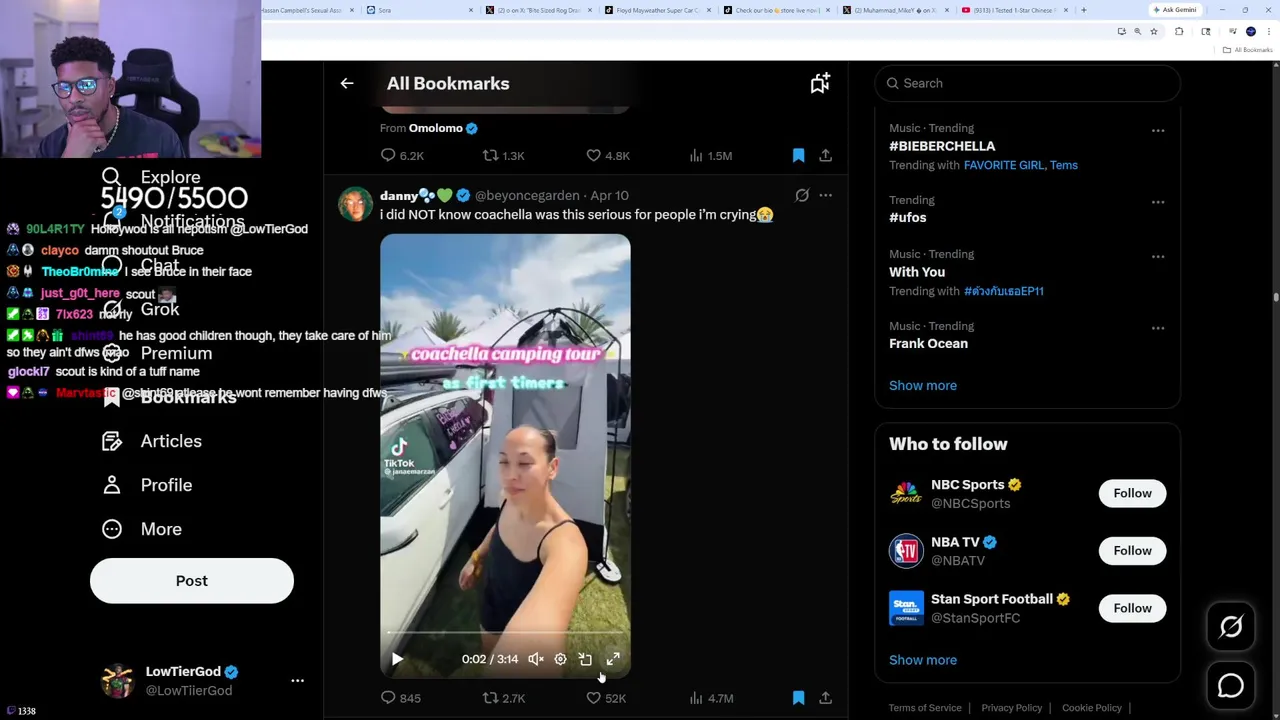1280x720 pixels.
Task: Open Privacy Policy link
Action: (1012, 708)
